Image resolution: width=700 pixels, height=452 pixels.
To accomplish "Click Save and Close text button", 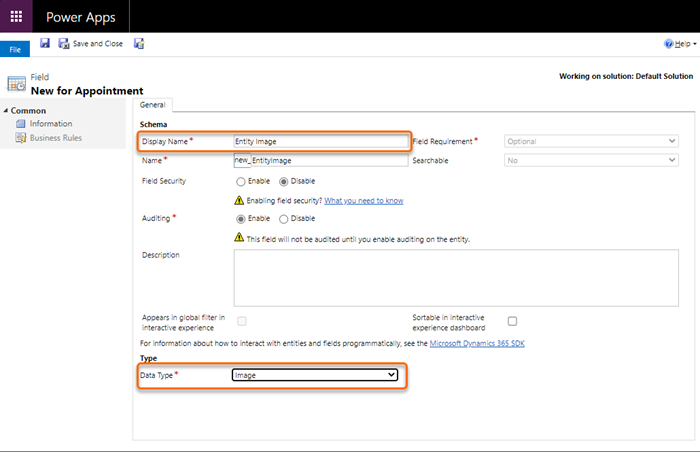I will (98, 43).
